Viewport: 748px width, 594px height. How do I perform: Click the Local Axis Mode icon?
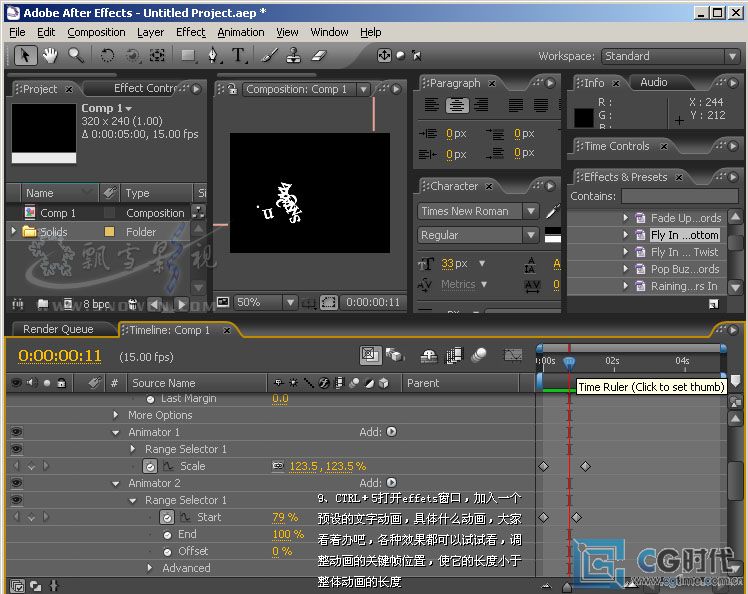click(x=384, y=55)
